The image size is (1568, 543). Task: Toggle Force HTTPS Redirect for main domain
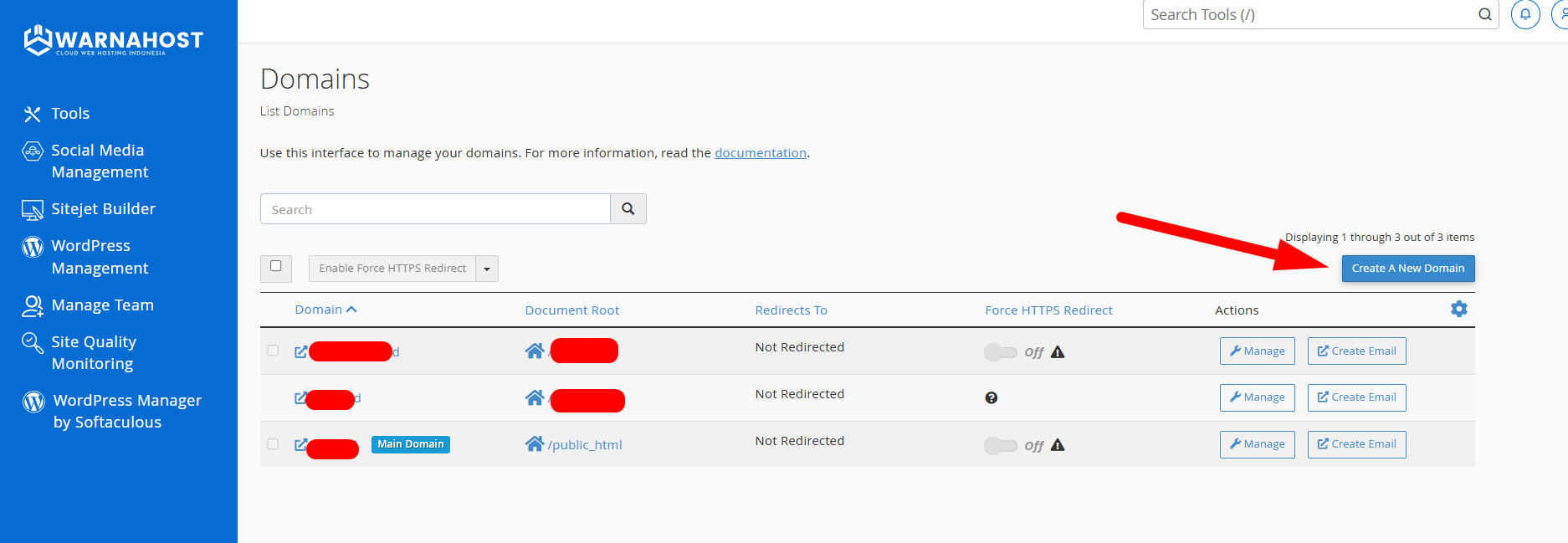tap(1000, 446)
